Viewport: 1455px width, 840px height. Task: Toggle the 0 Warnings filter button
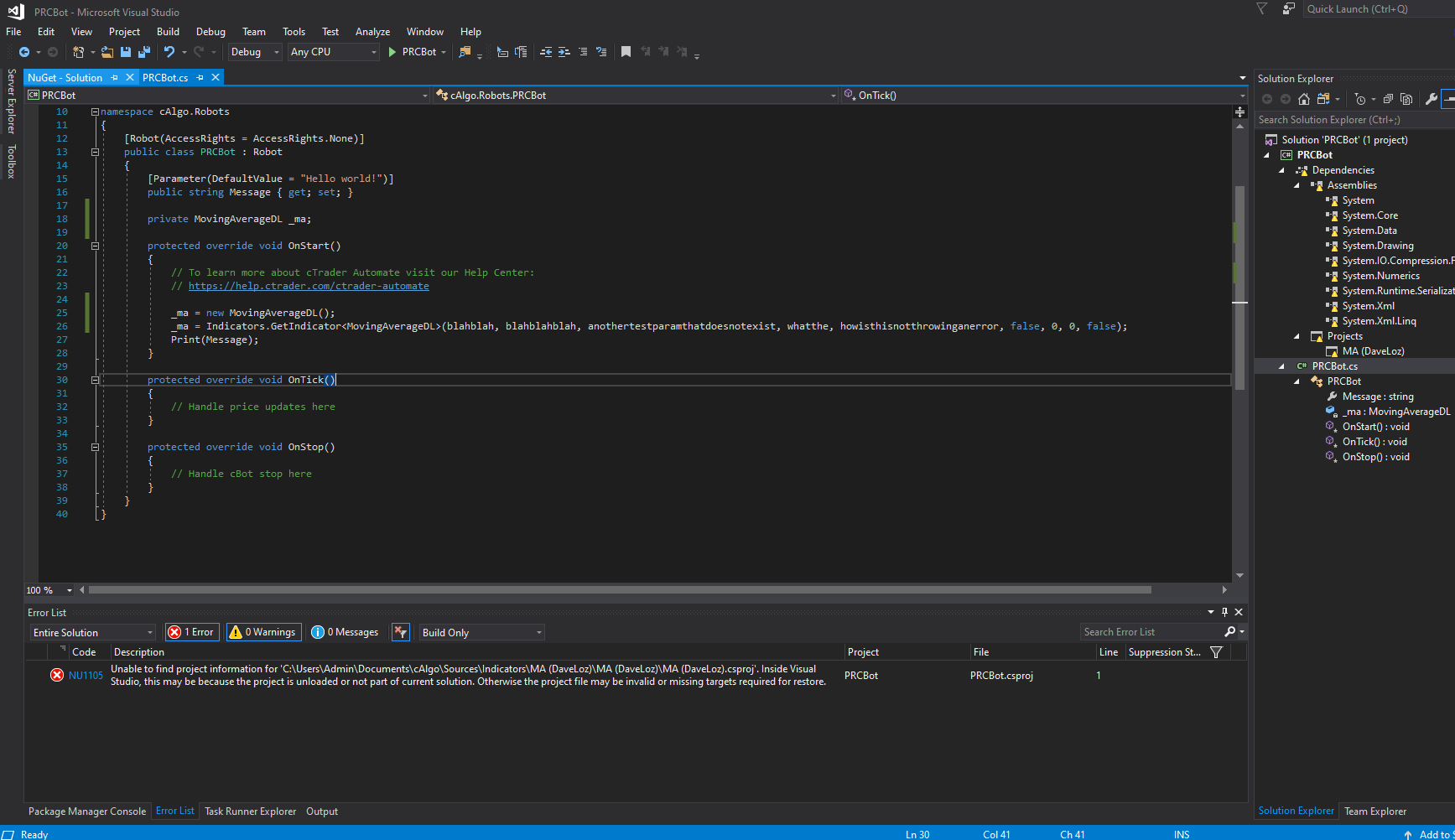pos(263,632)
